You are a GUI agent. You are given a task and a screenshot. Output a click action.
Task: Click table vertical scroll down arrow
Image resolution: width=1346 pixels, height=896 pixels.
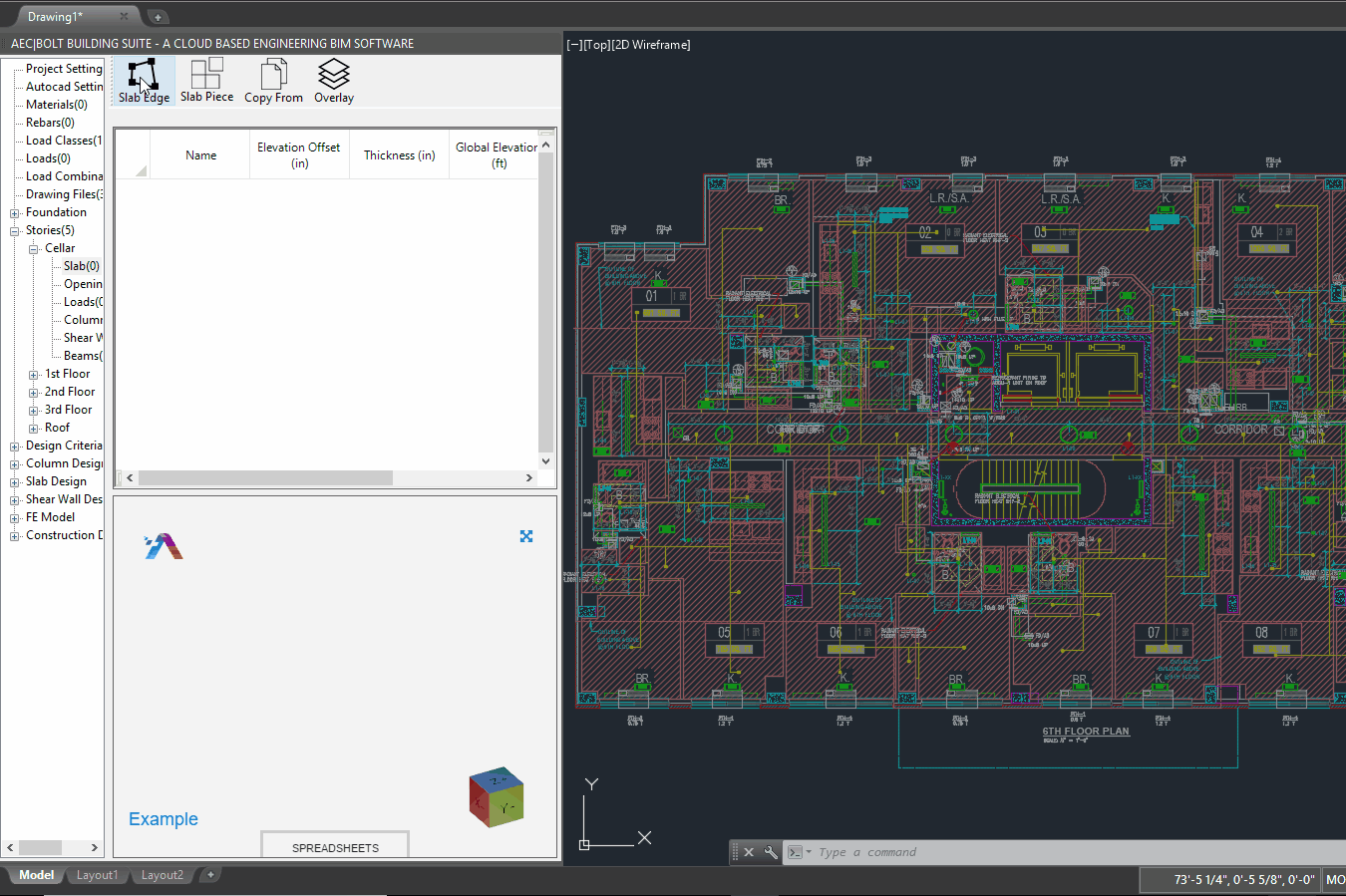point(545,461)
